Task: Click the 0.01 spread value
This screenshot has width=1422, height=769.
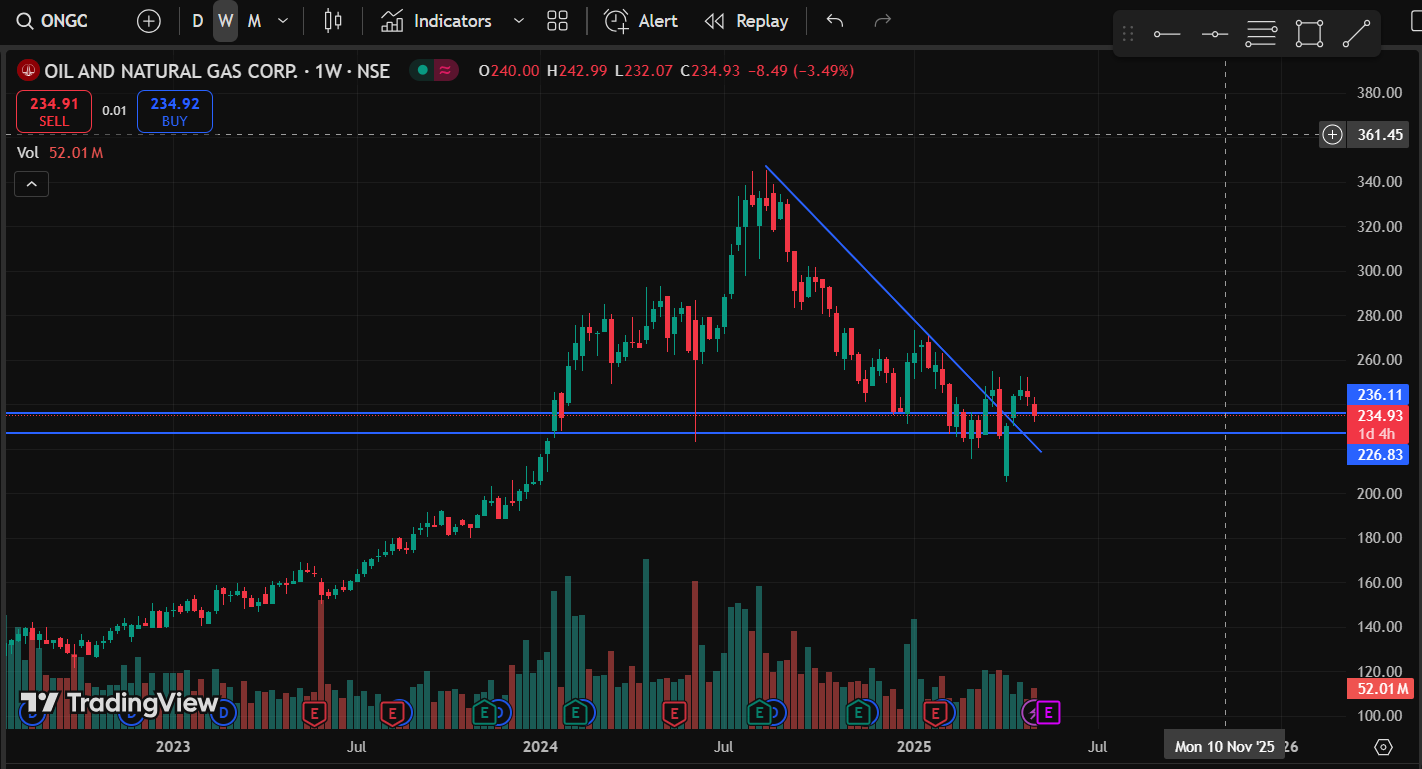Action: (114, 111)
